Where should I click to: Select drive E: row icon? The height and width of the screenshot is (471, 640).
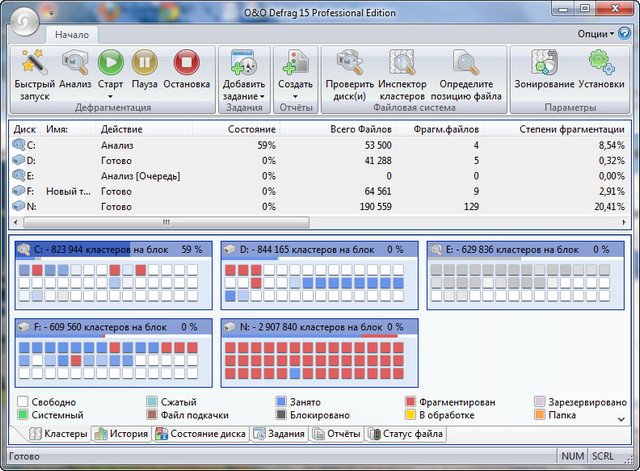tap(19, 176)
